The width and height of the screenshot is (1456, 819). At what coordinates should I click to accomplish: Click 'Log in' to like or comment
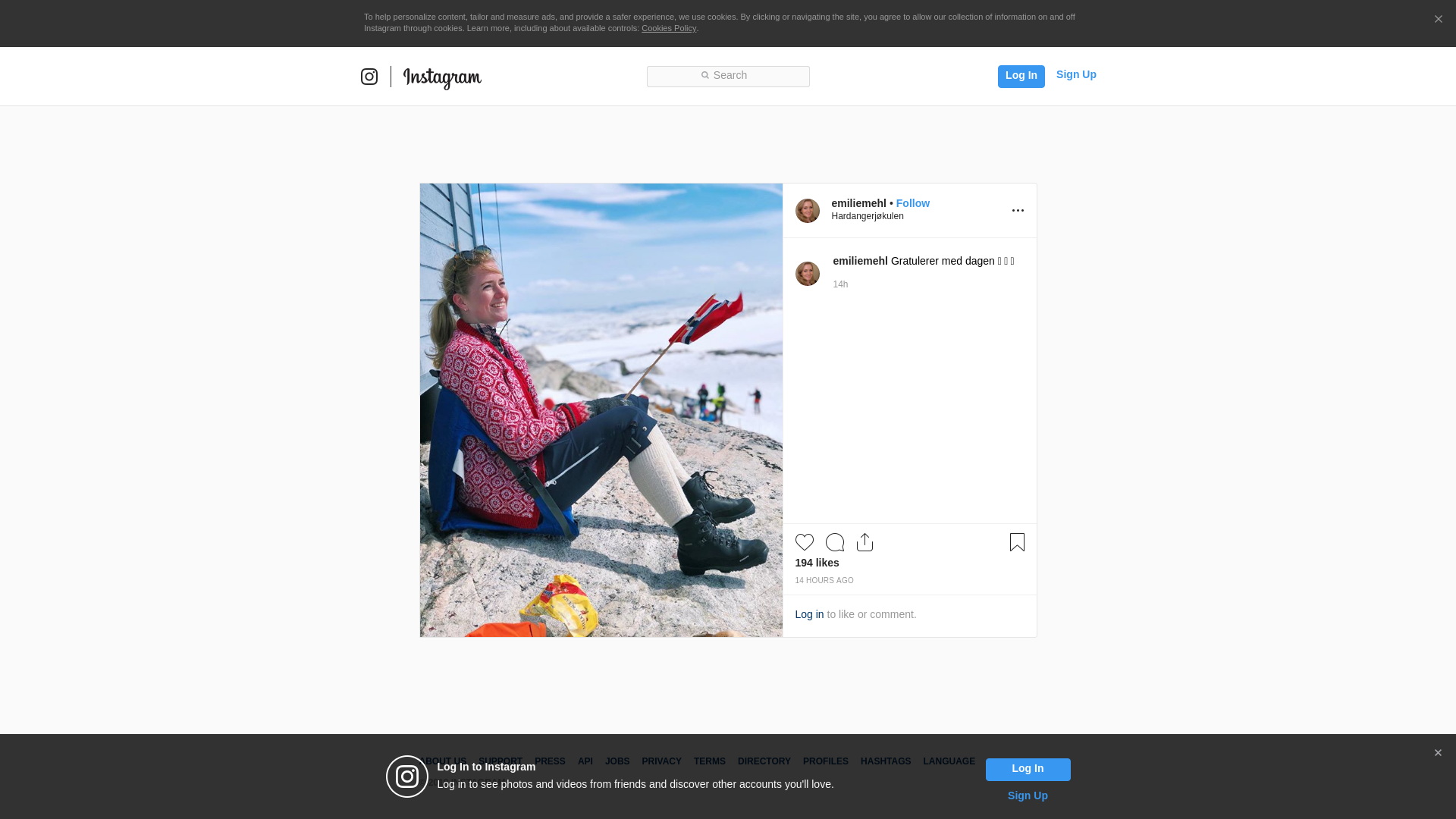809,614
